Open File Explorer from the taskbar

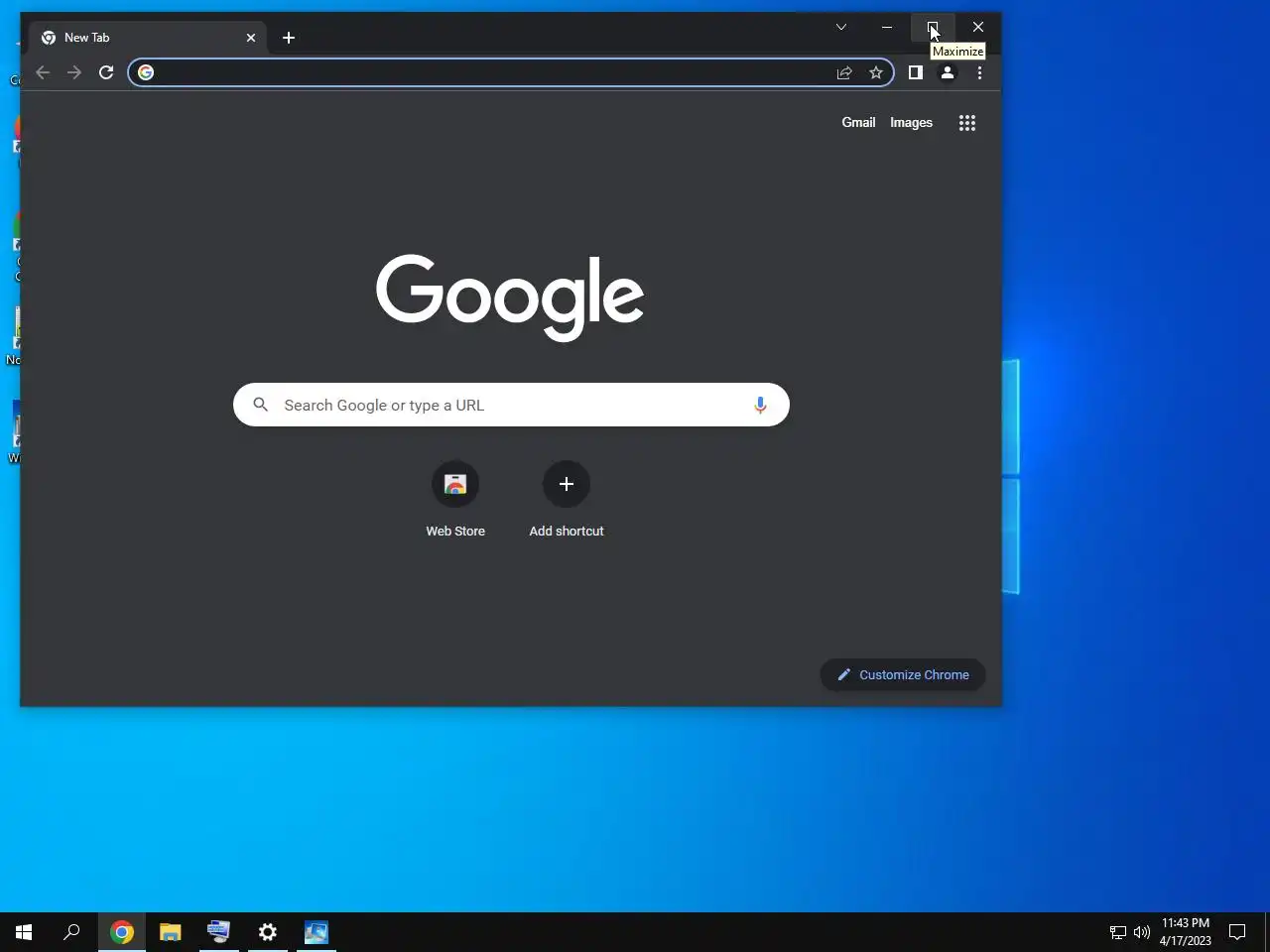171,932
